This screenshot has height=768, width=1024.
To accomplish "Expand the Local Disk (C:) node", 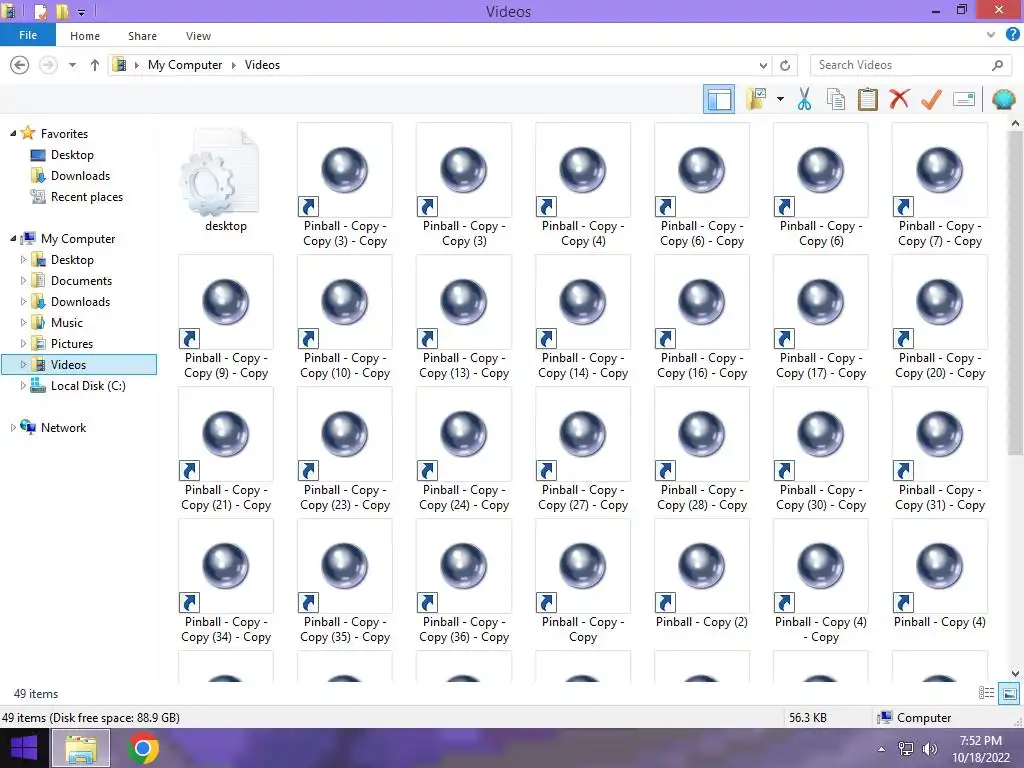I will point(24,386).
